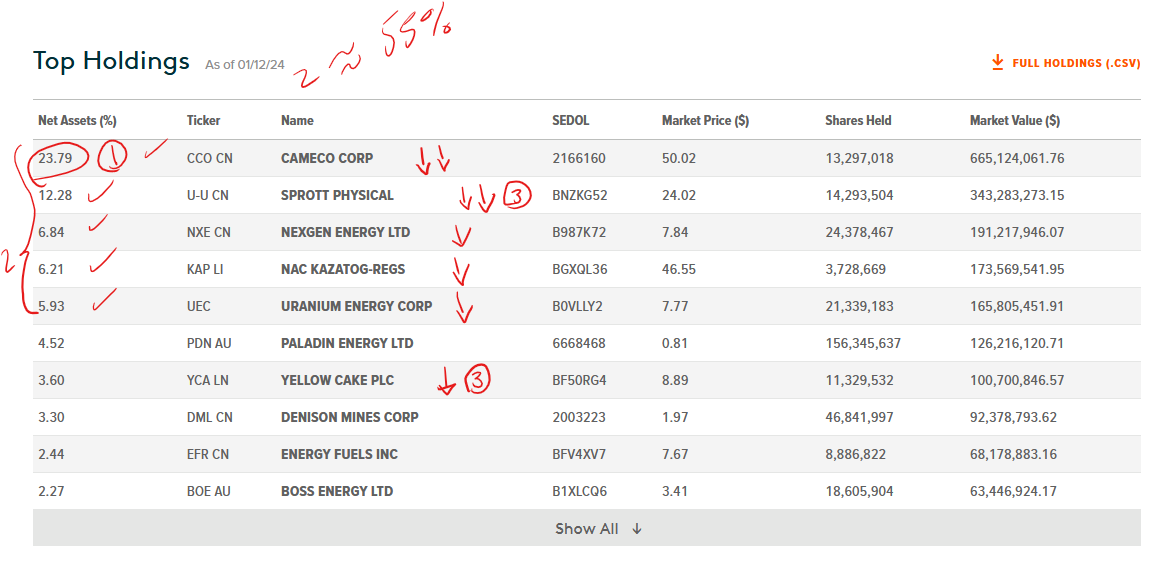Click the Shares Held column header

(858, 121)
